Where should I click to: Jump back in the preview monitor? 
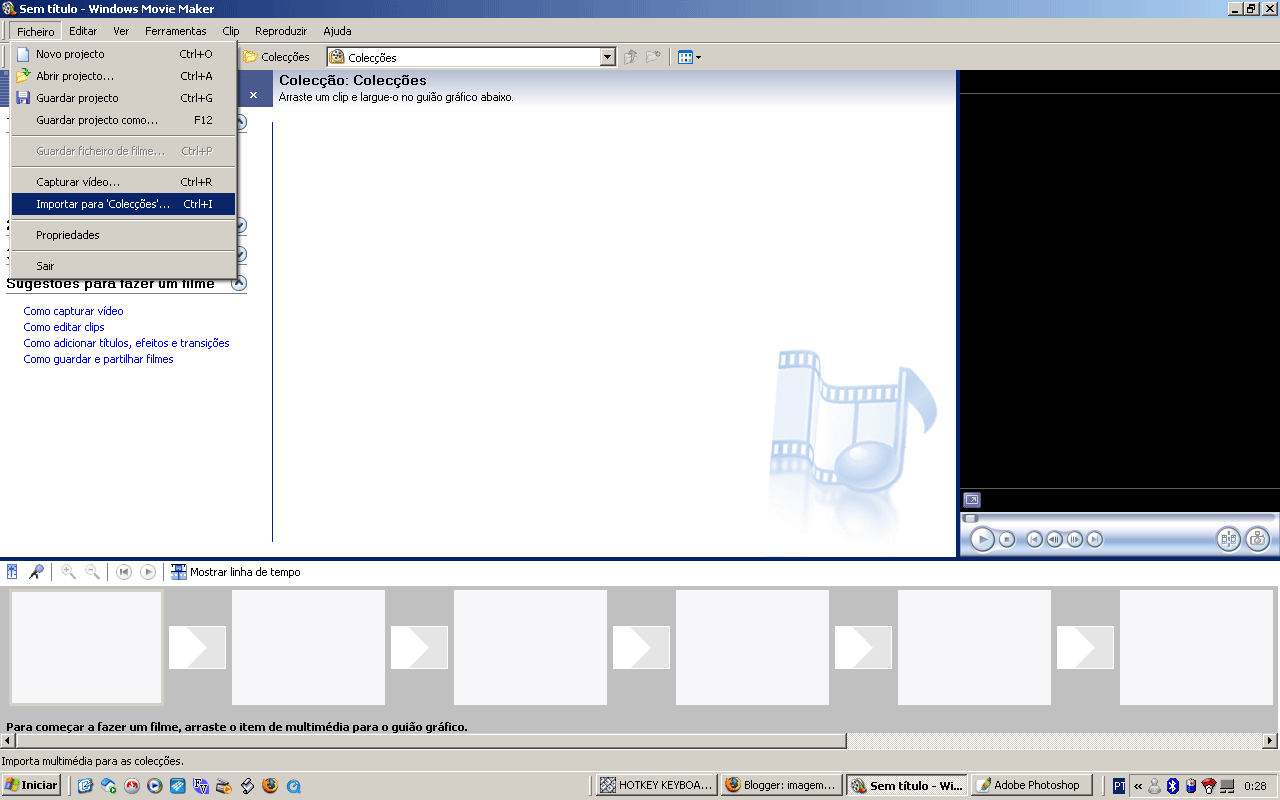click(1035, 540)
